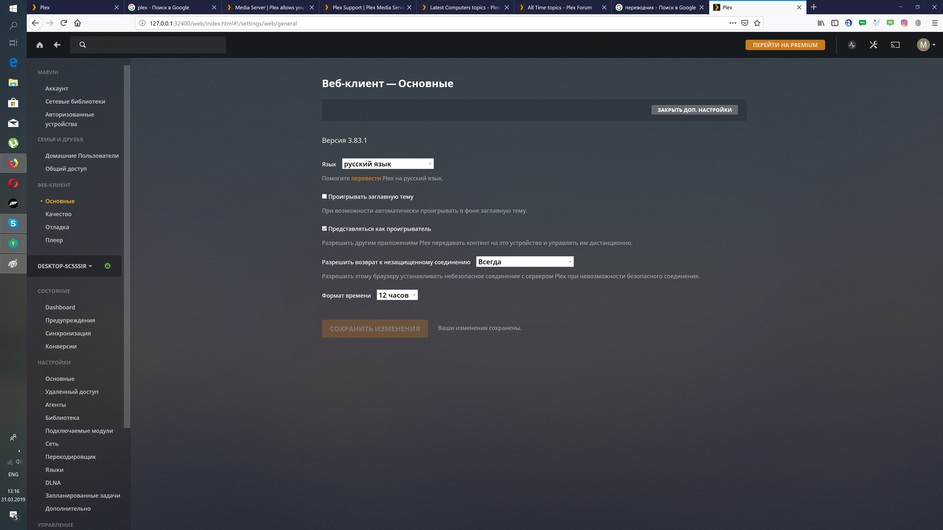
Task: Open the 'Качество' web client settings
Action: (58, 214)
